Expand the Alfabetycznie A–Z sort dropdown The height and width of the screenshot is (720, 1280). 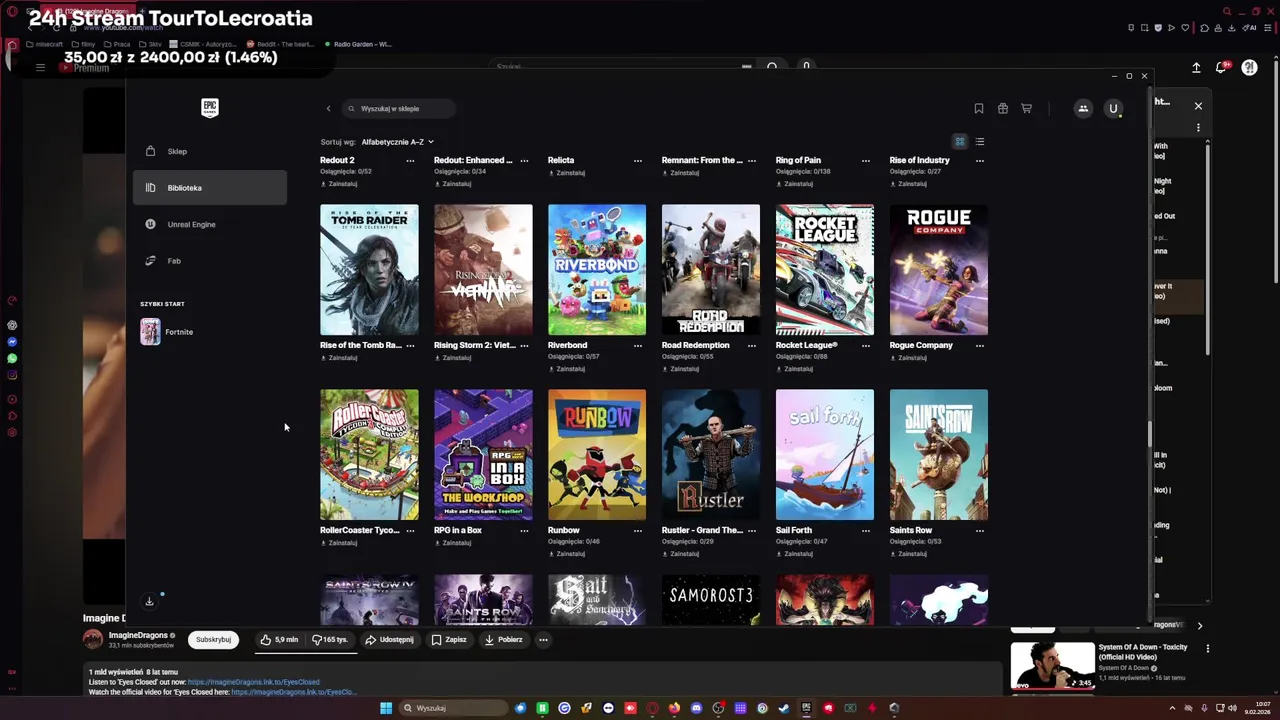click(397, 142)
